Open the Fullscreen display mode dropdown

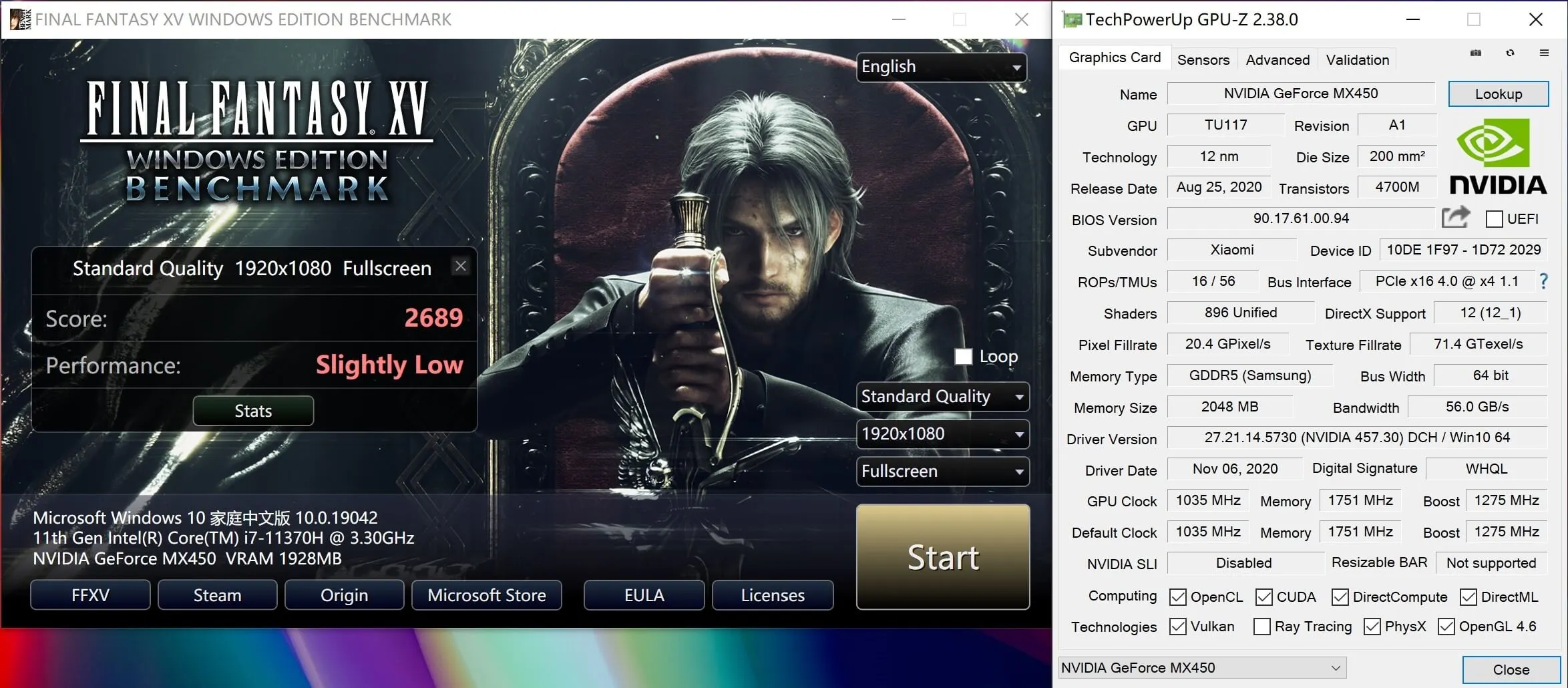point(942,472)
